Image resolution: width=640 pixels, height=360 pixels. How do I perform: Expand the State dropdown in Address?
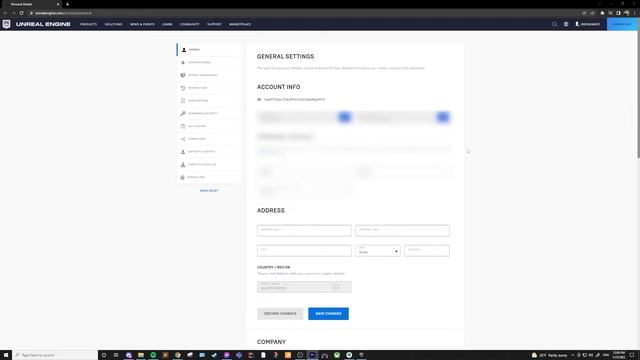(x=378, y=251)
